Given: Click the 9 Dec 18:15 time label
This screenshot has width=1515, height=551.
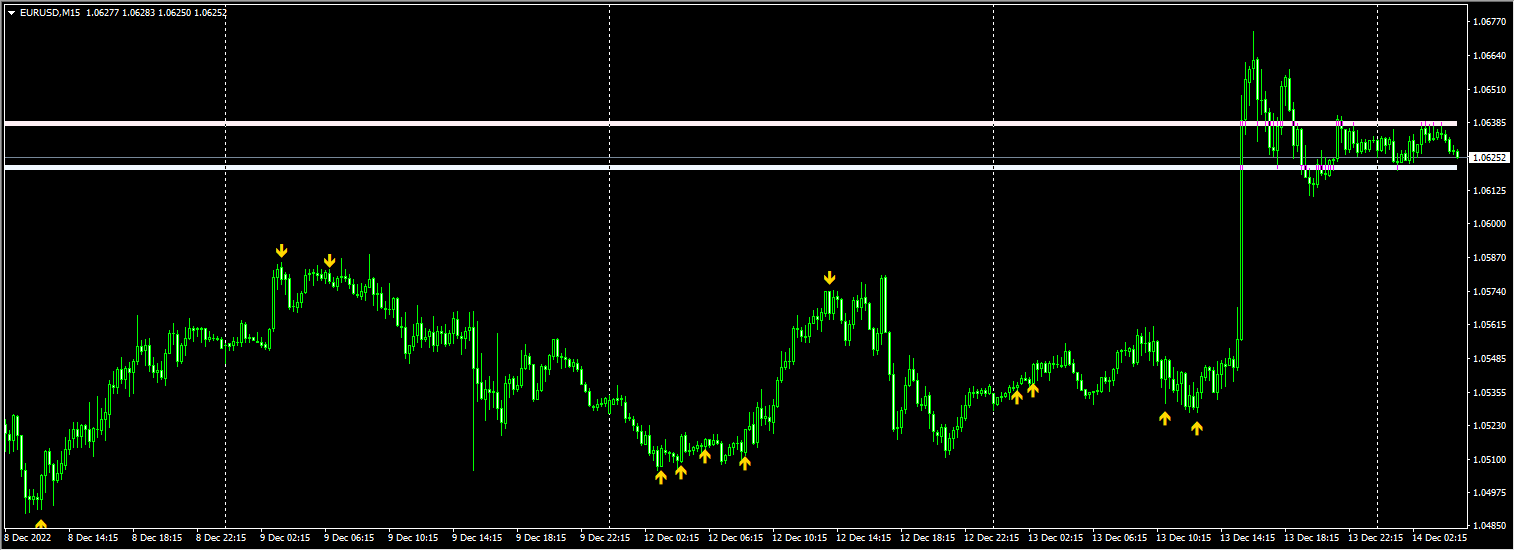Looking at the screenshot, I should tap(541, 538).
